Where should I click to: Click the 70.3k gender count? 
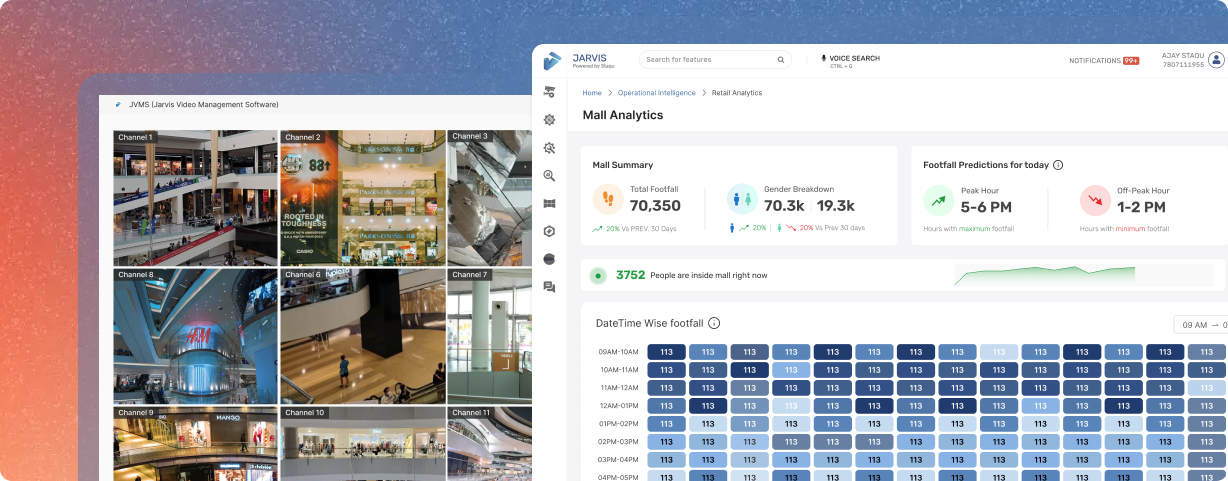tap(785, 206)
